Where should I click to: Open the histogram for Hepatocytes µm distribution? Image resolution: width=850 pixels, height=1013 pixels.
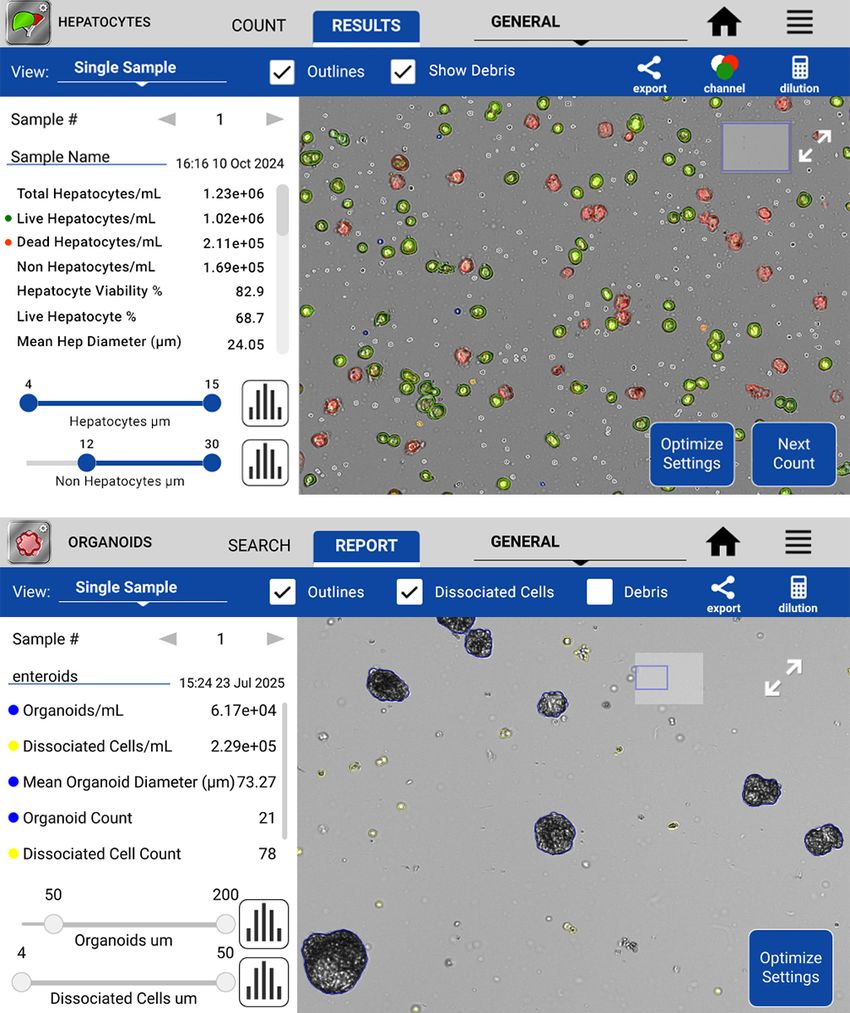pos(264,402)
